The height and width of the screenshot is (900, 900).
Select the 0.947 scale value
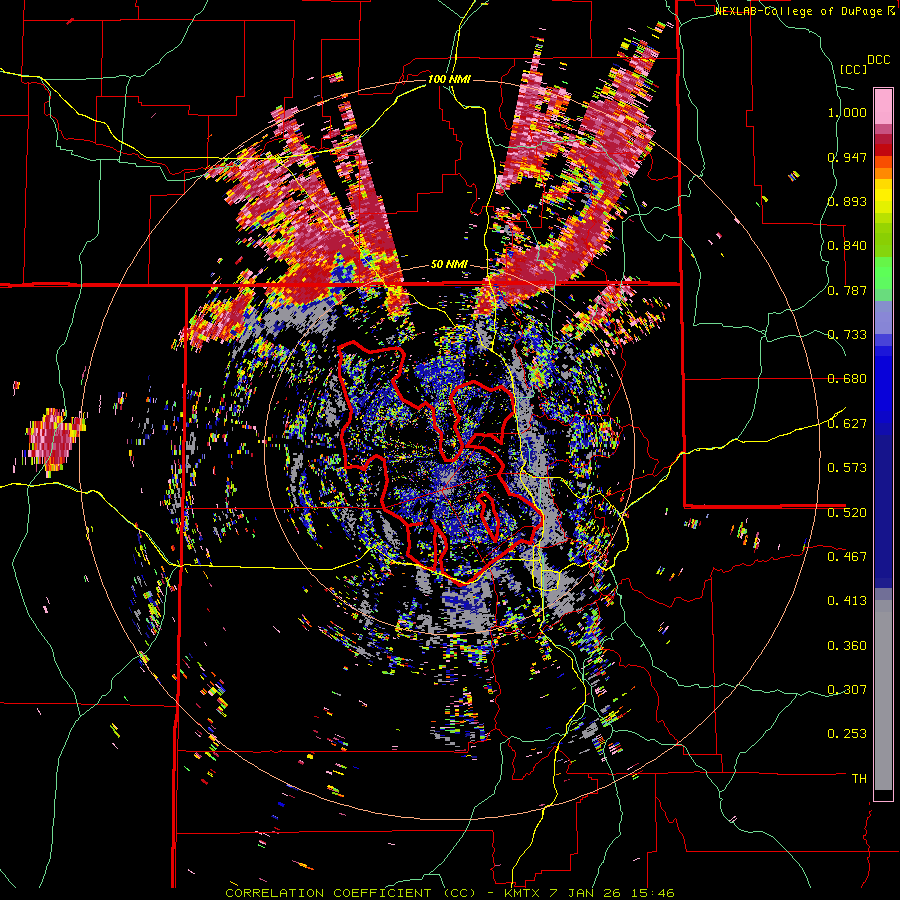(x=847, y=157)
